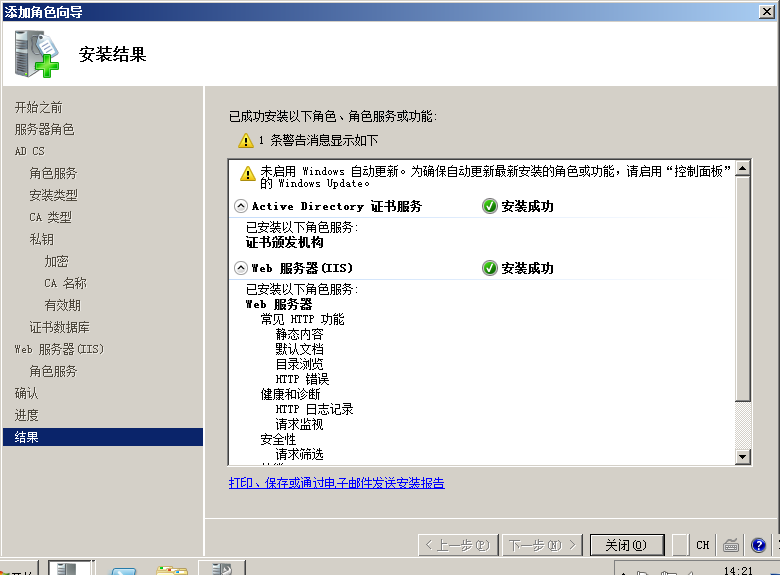Select 角色服务 under AD CS
The width and height of the screenshot is (780, 575).
(x=53, y=173)
